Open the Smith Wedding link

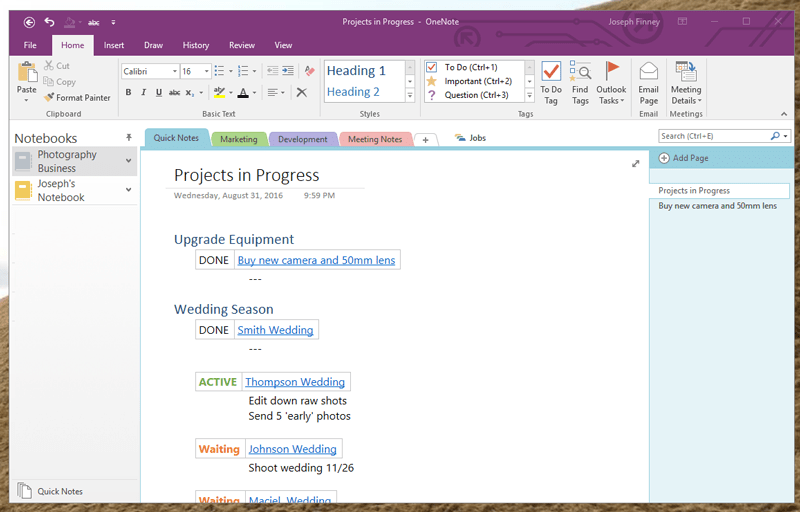(x=275, y=330)
